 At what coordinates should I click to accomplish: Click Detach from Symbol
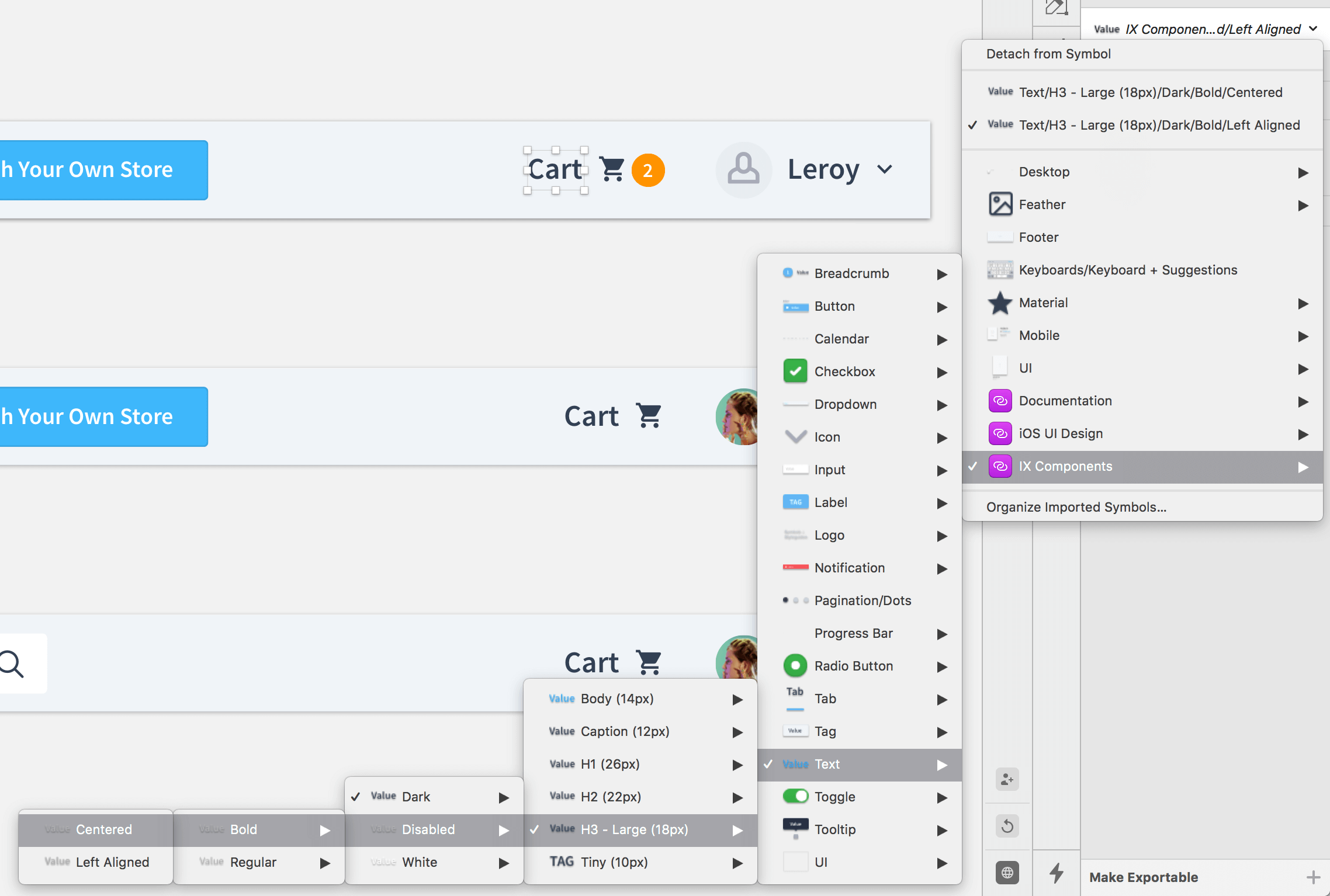click(x=1048, y=54)
